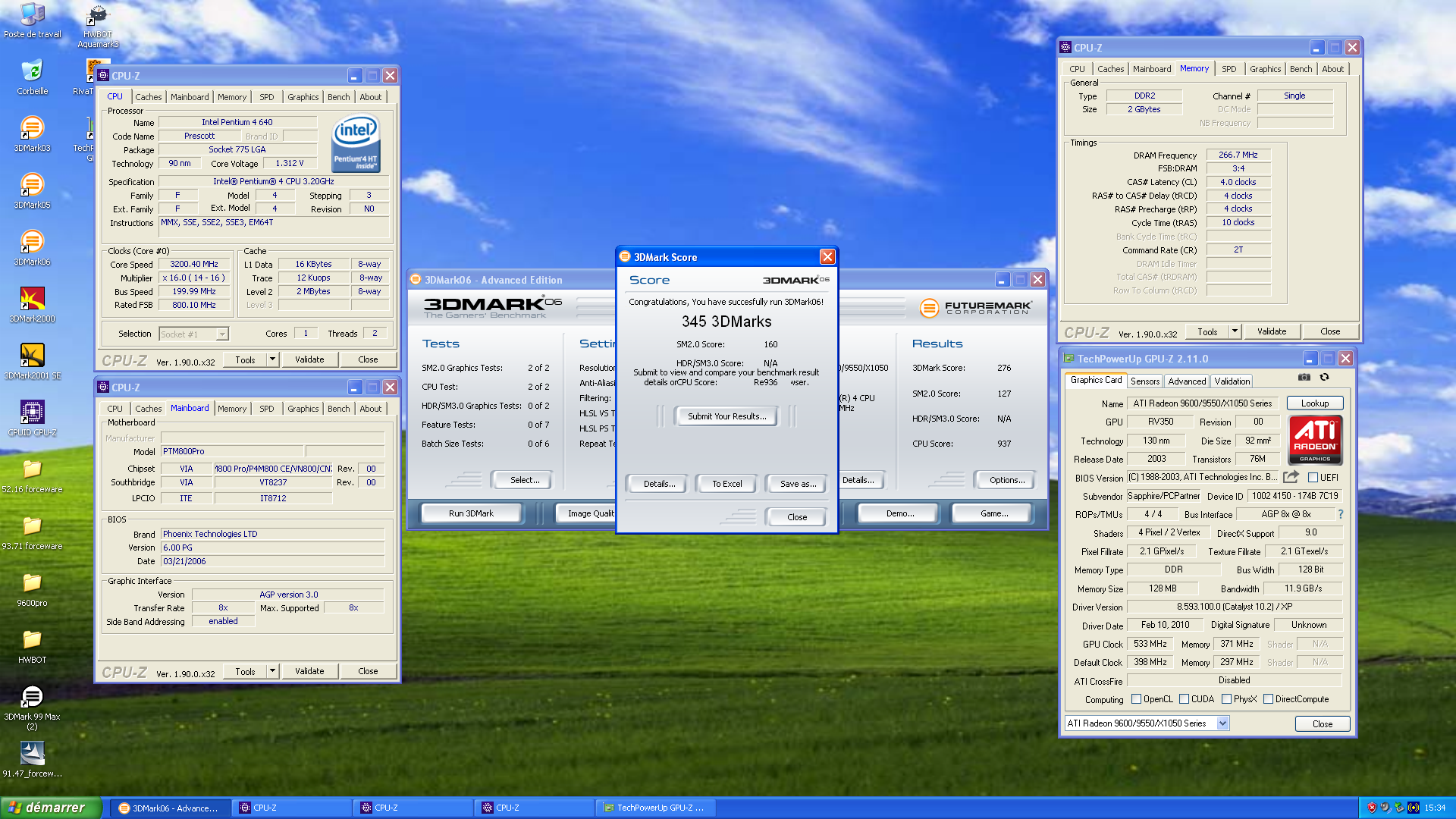Launch 3DMark 99 Max shortcut
This screenshot has width=1456, height=819.
(32, 708)
